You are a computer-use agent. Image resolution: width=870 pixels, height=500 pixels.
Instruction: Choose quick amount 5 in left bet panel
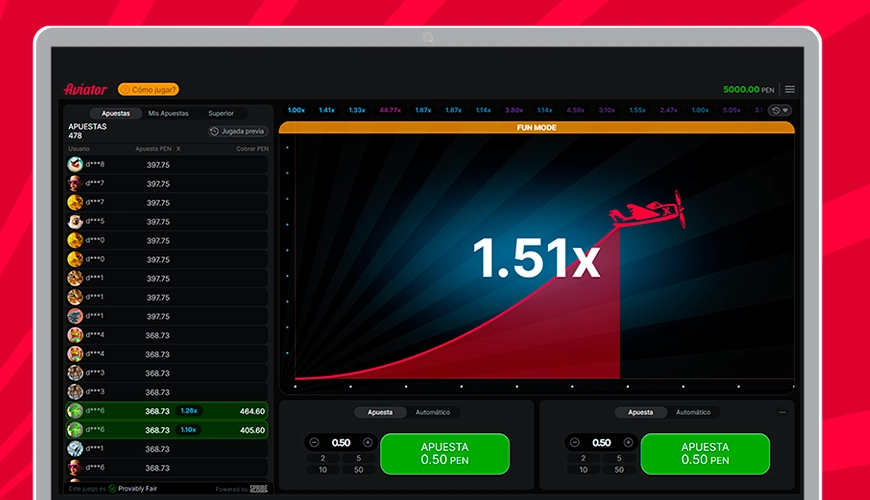[358, 458]
